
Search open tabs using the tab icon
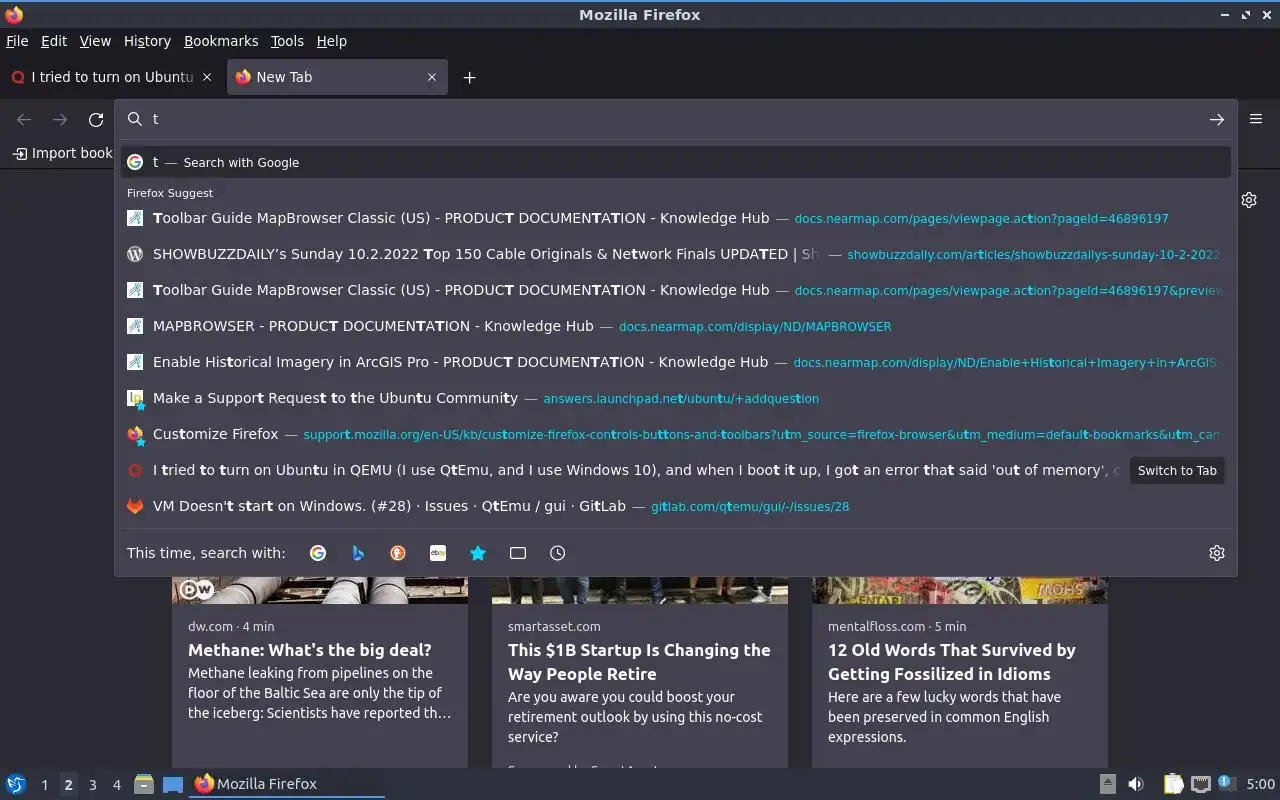518,553
